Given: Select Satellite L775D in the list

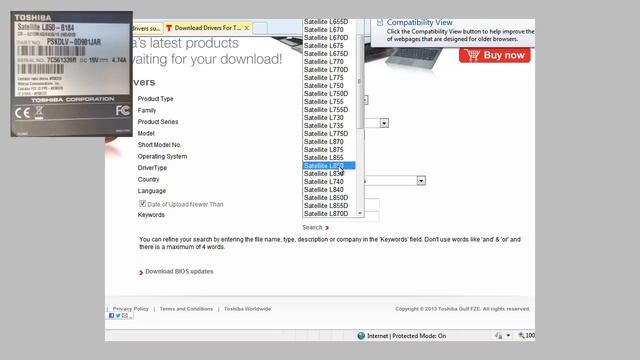Looking at the screenshot, I should point(329,133).
